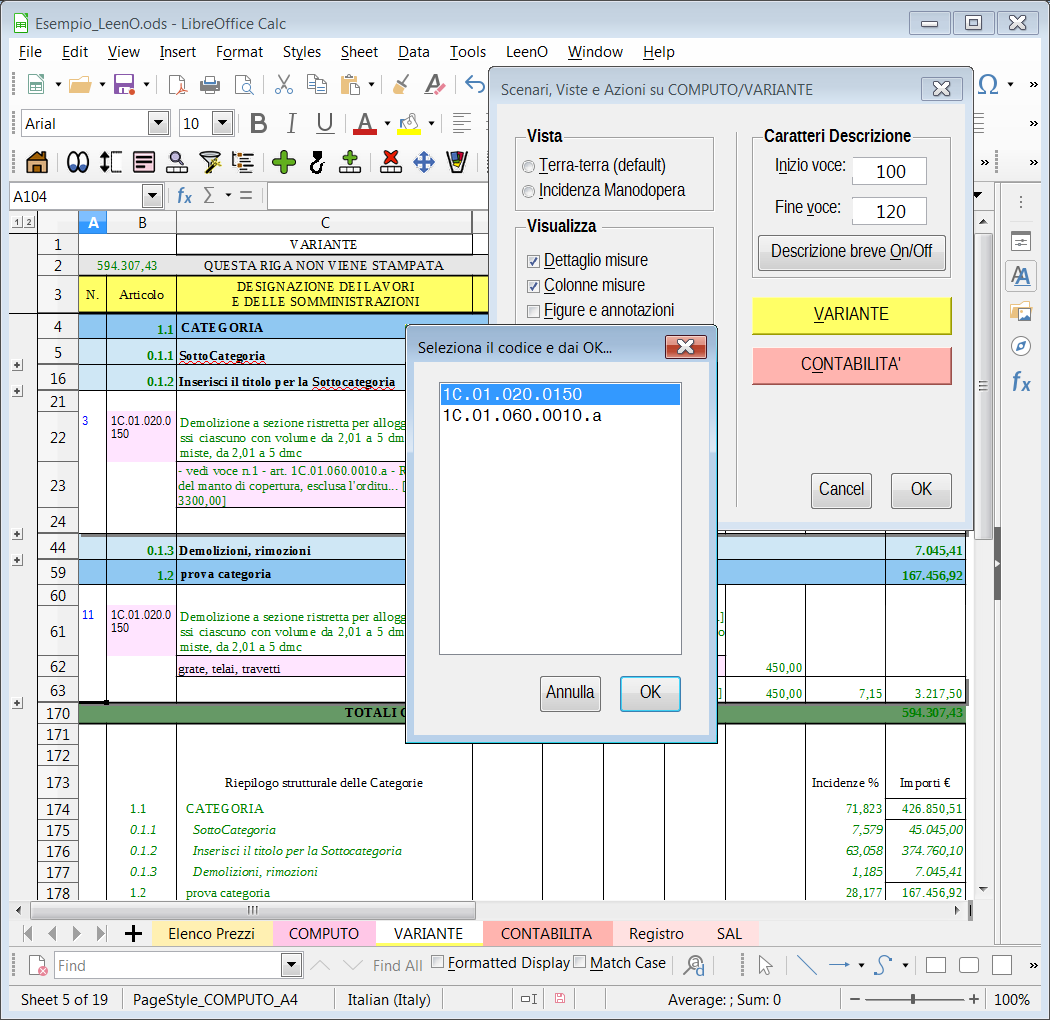This screenshot has height=1020, width=1050.
Task: Toggle Italic formatting
Action: [291, 124]
